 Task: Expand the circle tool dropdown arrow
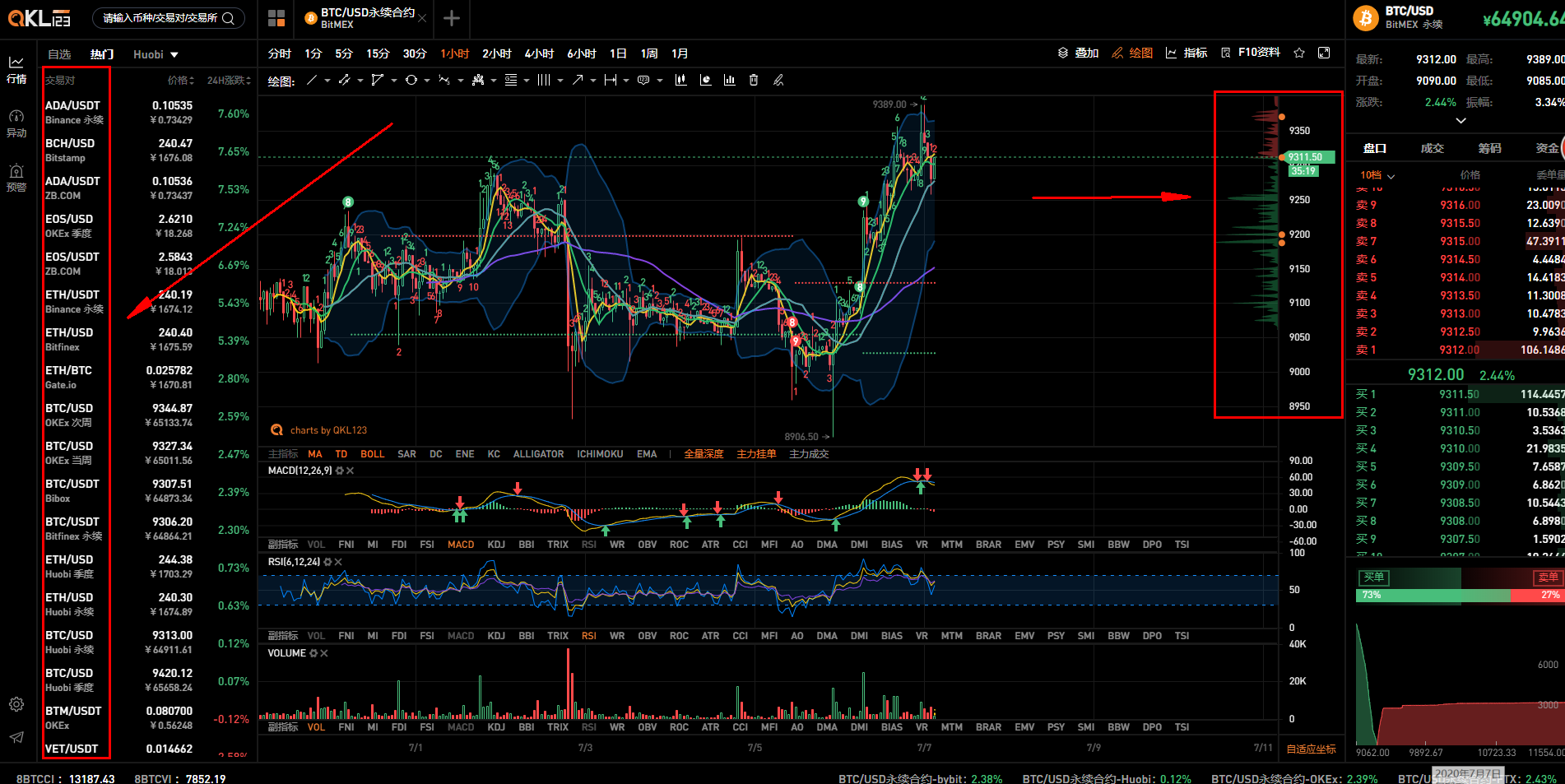[427, 81]
